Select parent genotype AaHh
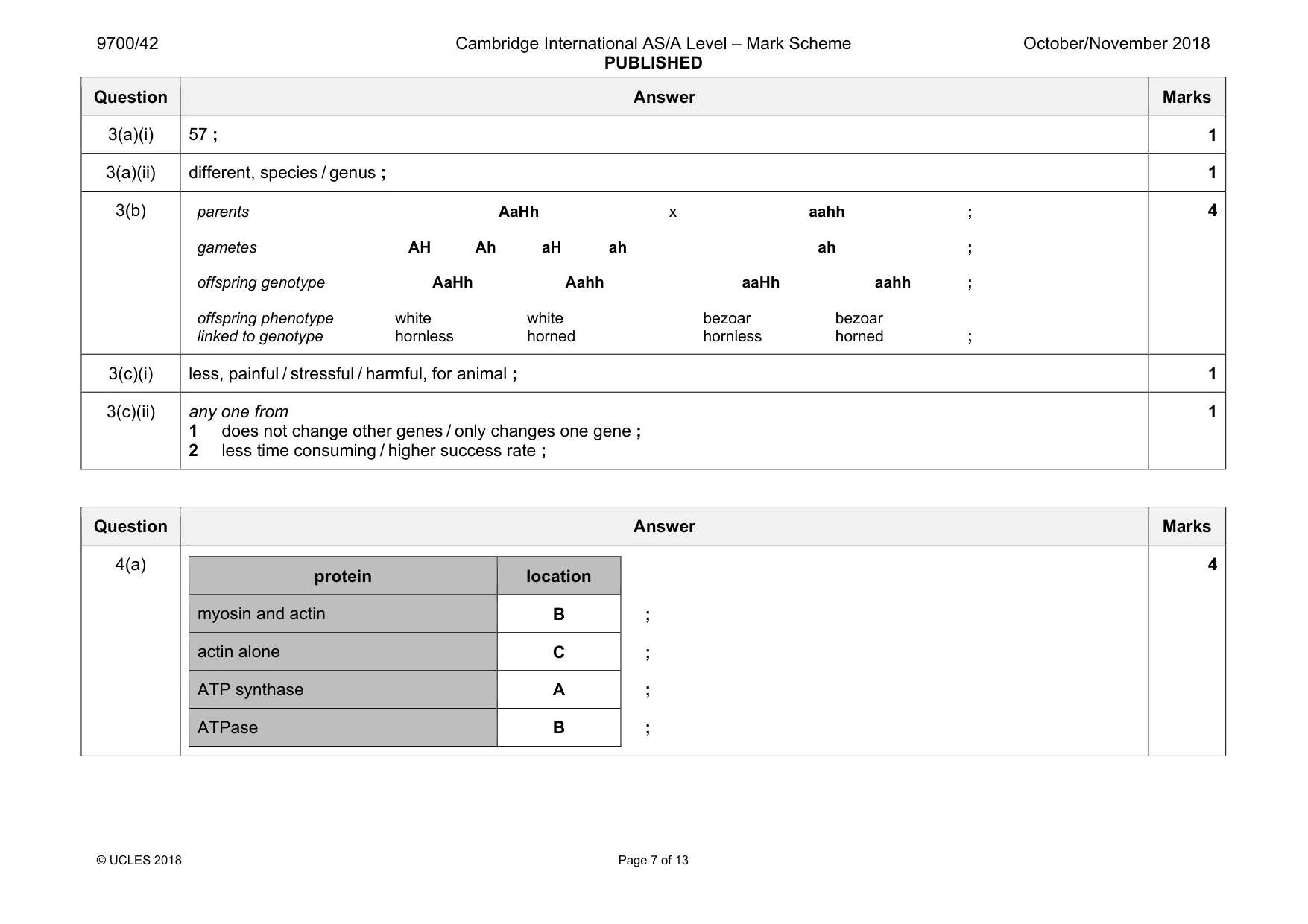This screenshot has height=924, width=1308. point(518,212)
